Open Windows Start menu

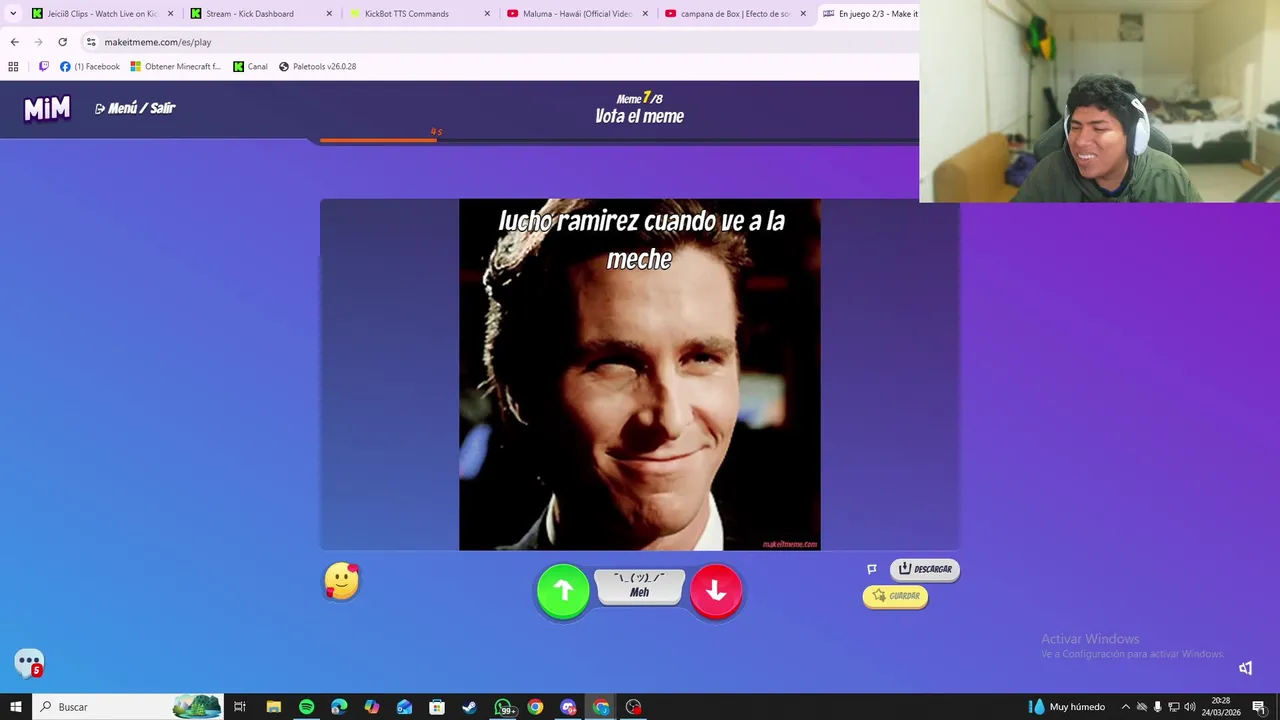coord(15,707)
